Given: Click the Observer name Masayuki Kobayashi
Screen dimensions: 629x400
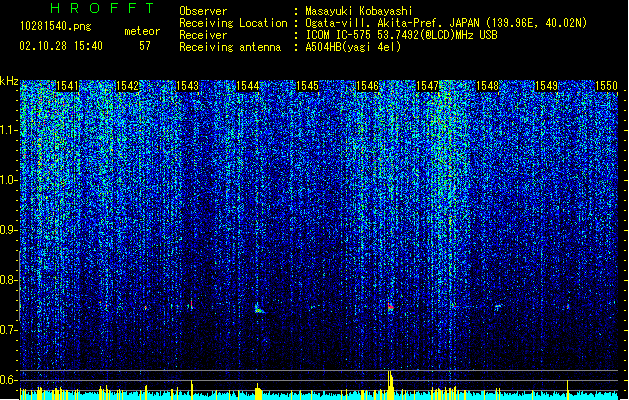Looking at the screenshot, I should [x=359, y=11].
